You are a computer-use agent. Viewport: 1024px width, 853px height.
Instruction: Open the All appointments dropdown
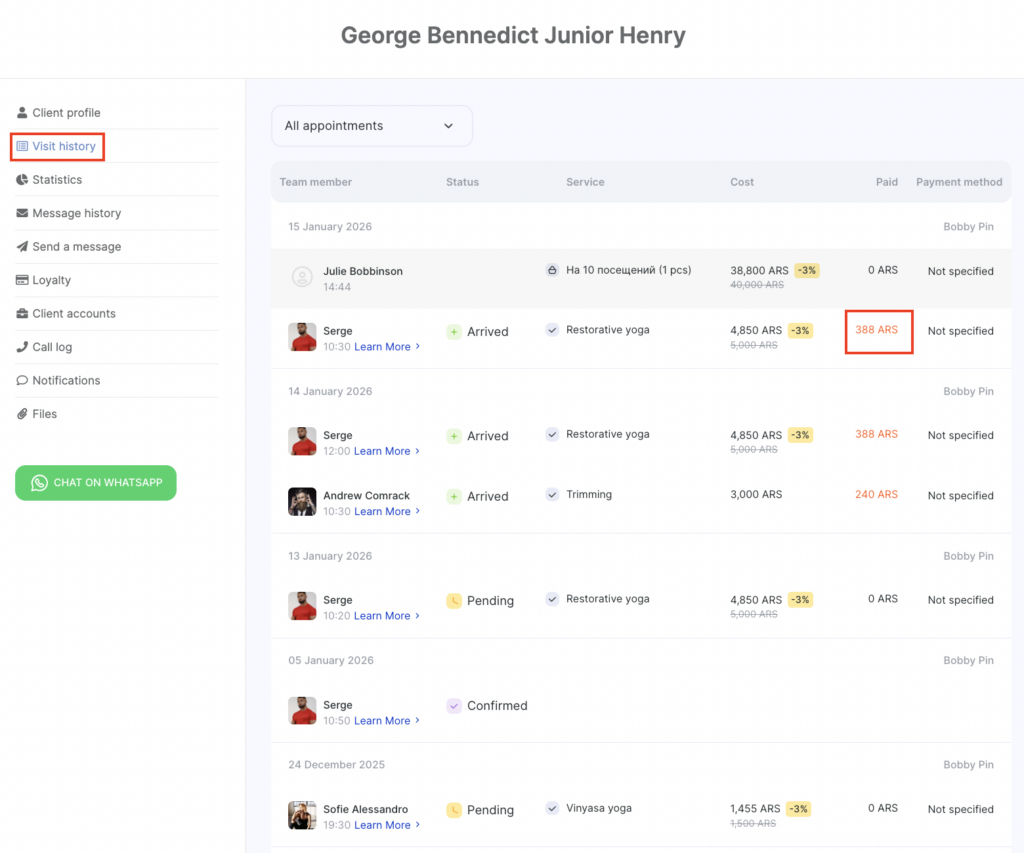371,126
